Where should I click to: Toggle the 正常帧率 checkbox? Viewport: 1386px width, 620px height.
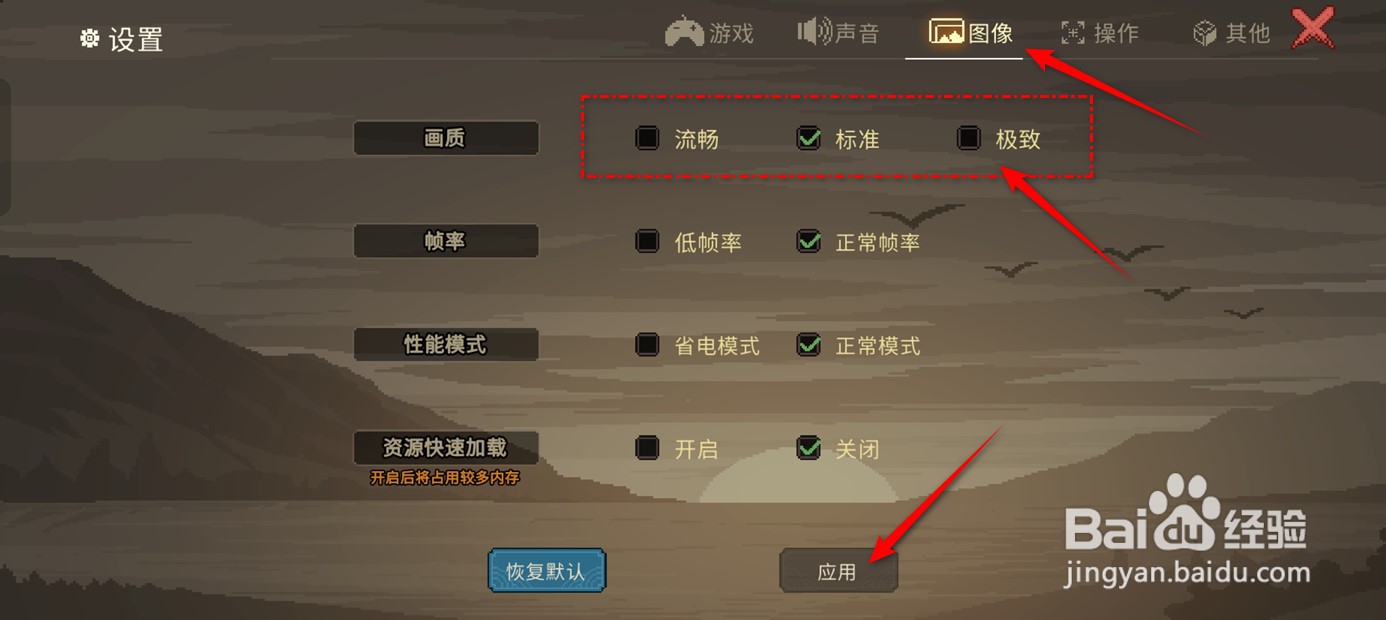tap(809, 241)
